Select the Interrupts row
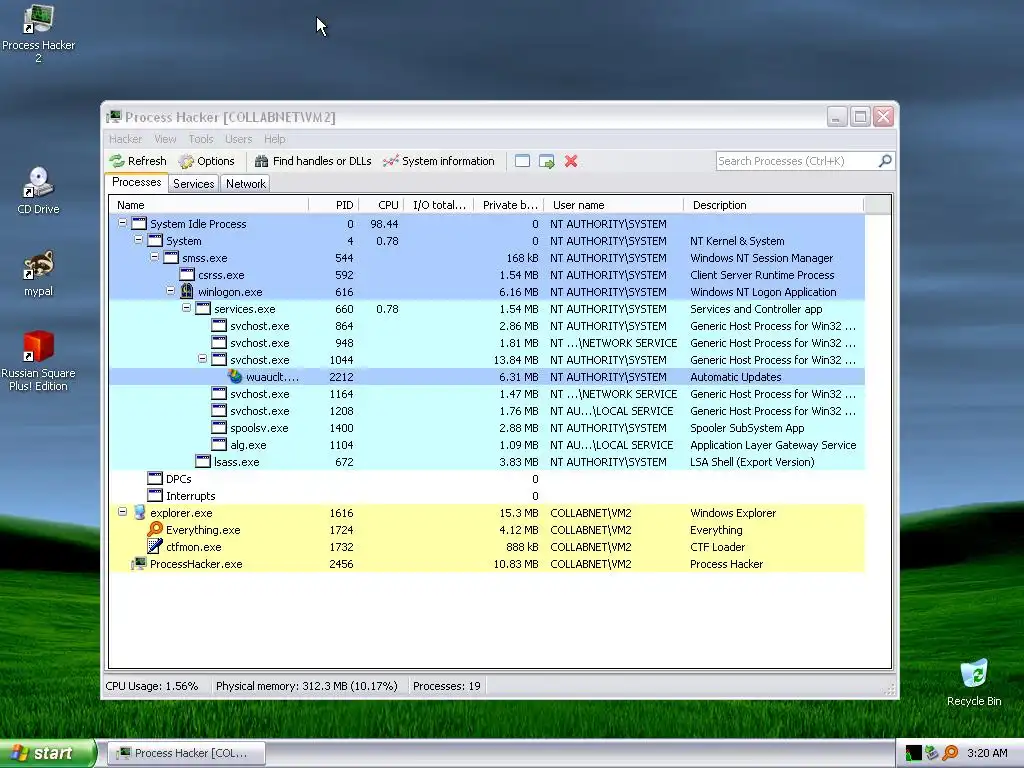This screenshot has width=1024, height=768. point(487,495)
